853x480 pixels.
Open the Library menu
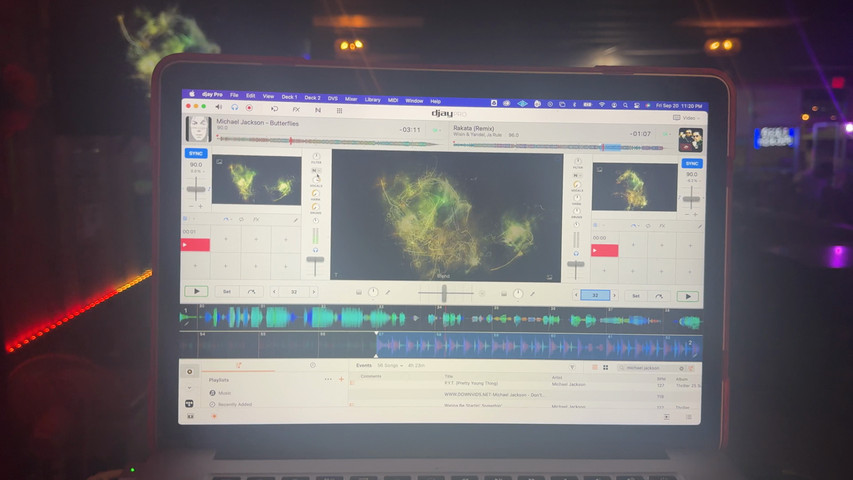(373, 100)
